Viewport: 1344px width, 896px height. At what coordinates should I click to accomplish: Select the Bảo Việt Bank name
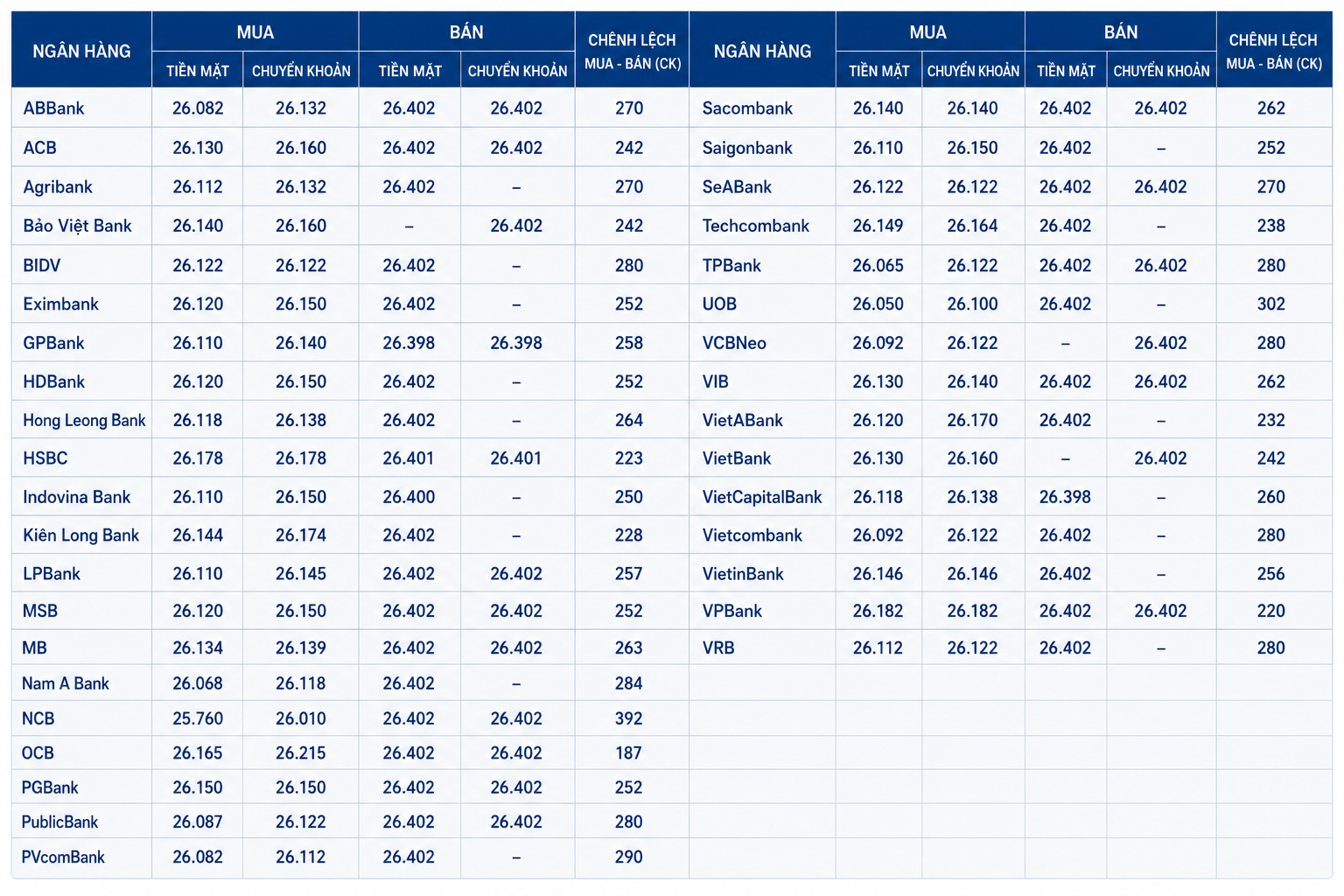(x=77, y=226)
